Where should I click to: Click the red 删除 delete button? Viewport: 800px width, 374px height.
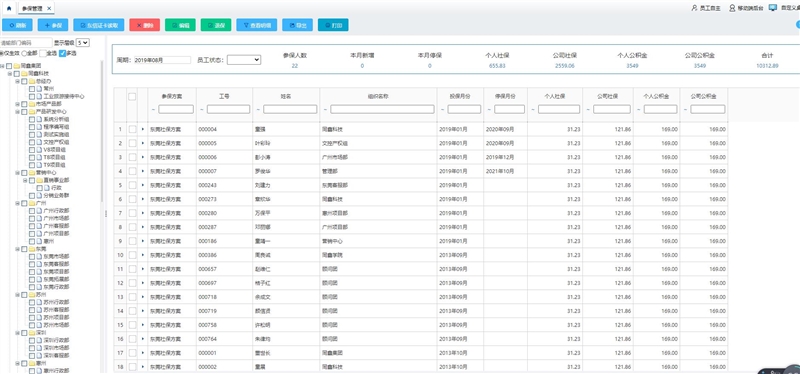[144, 25]
